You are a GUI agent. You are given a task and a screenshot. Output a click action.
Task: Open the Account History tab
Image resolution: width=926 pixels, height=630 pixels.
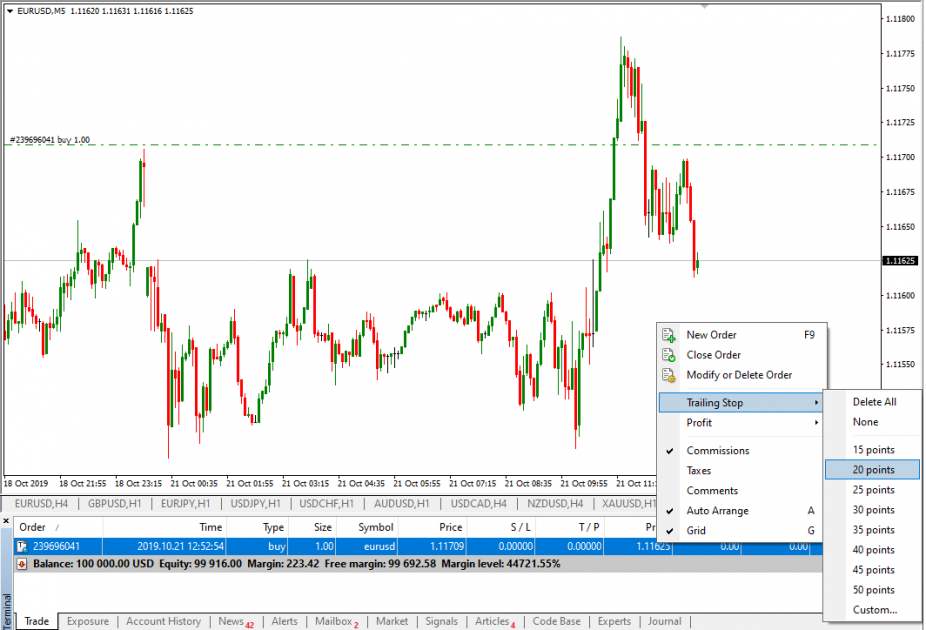[x=164, y=622]
